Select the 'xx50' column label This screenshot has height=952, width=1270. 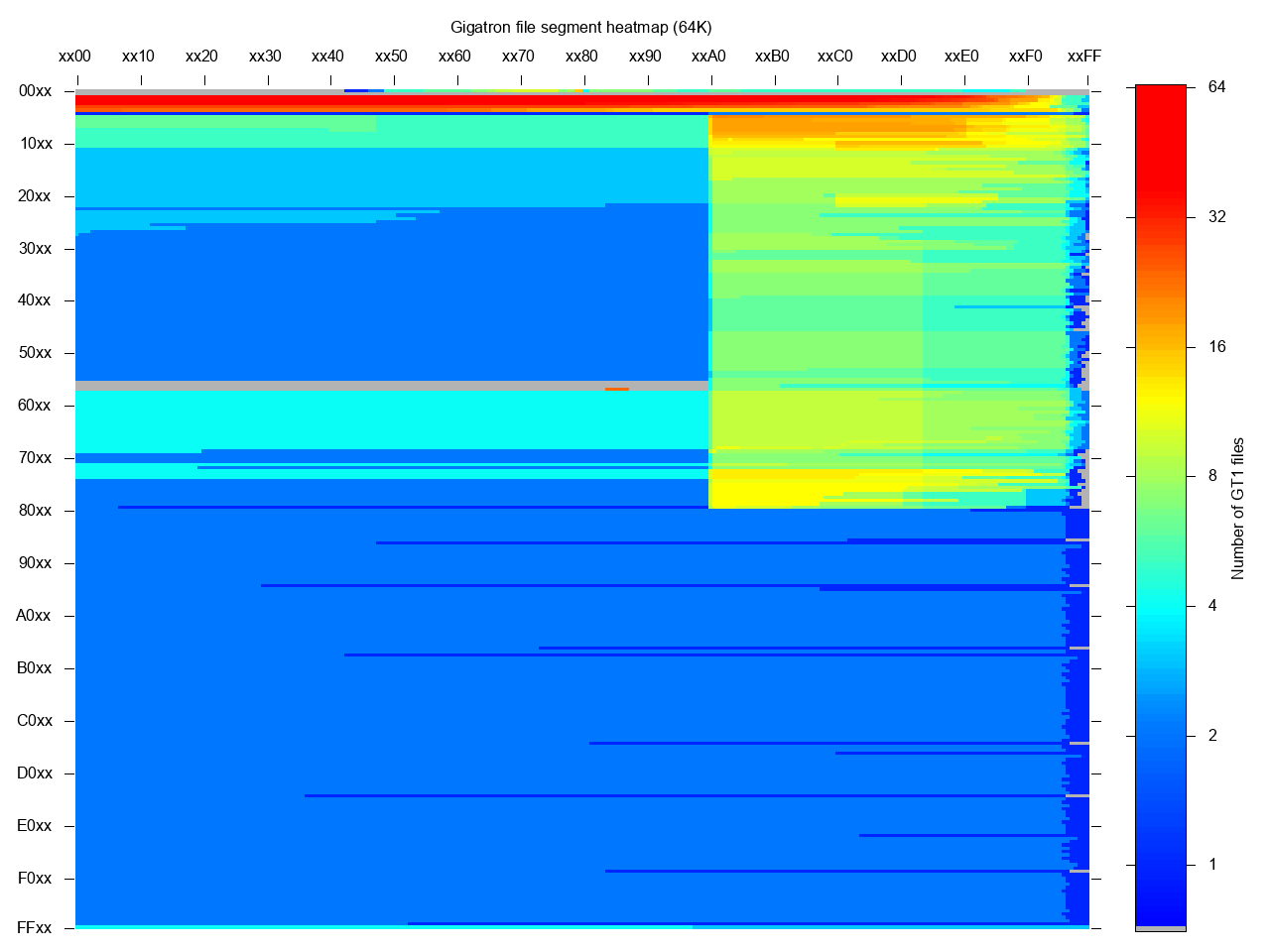[x=391, y=57]
